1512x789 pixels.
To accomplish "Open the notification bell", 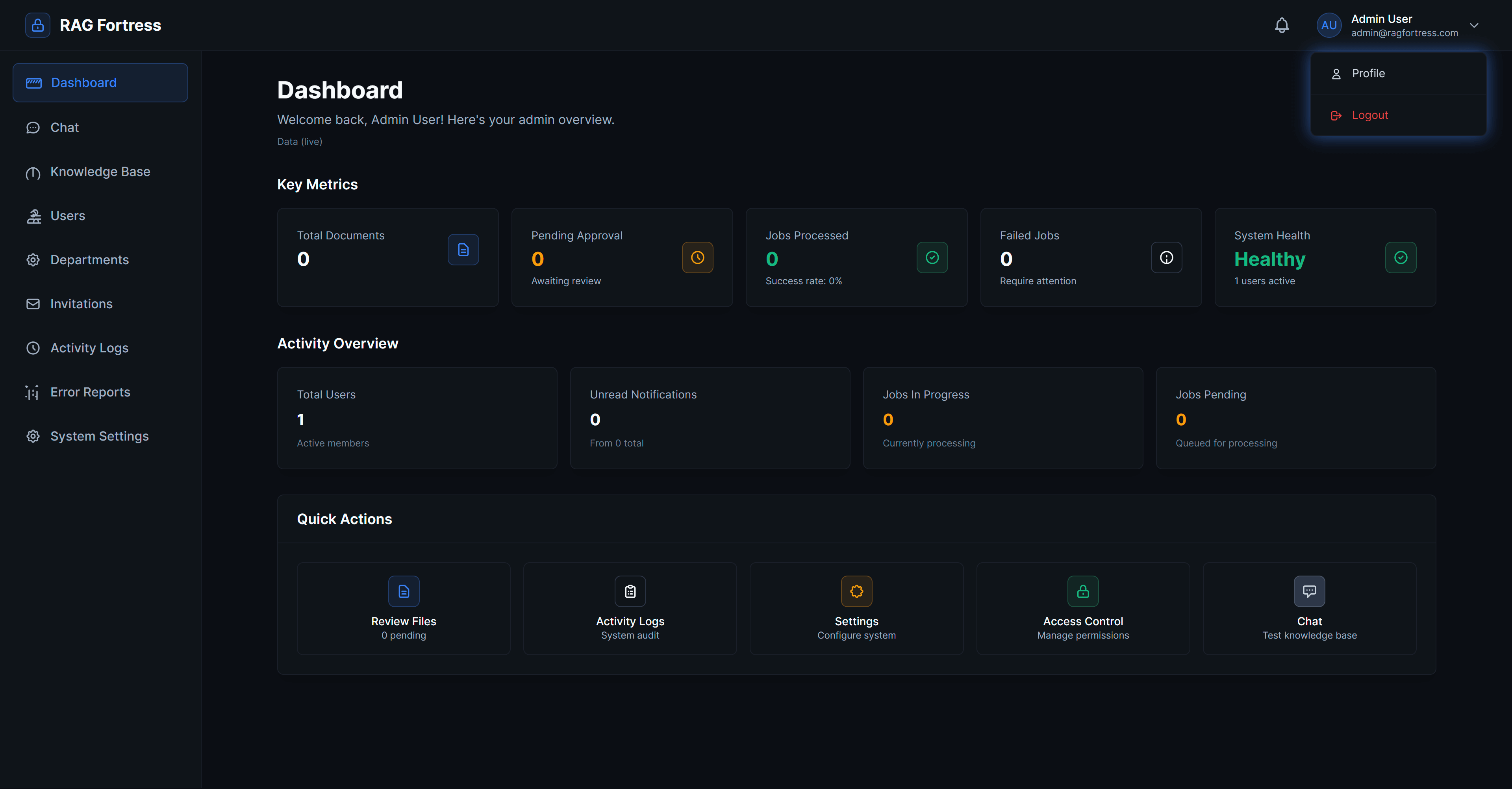I will tap(1281, 25).
